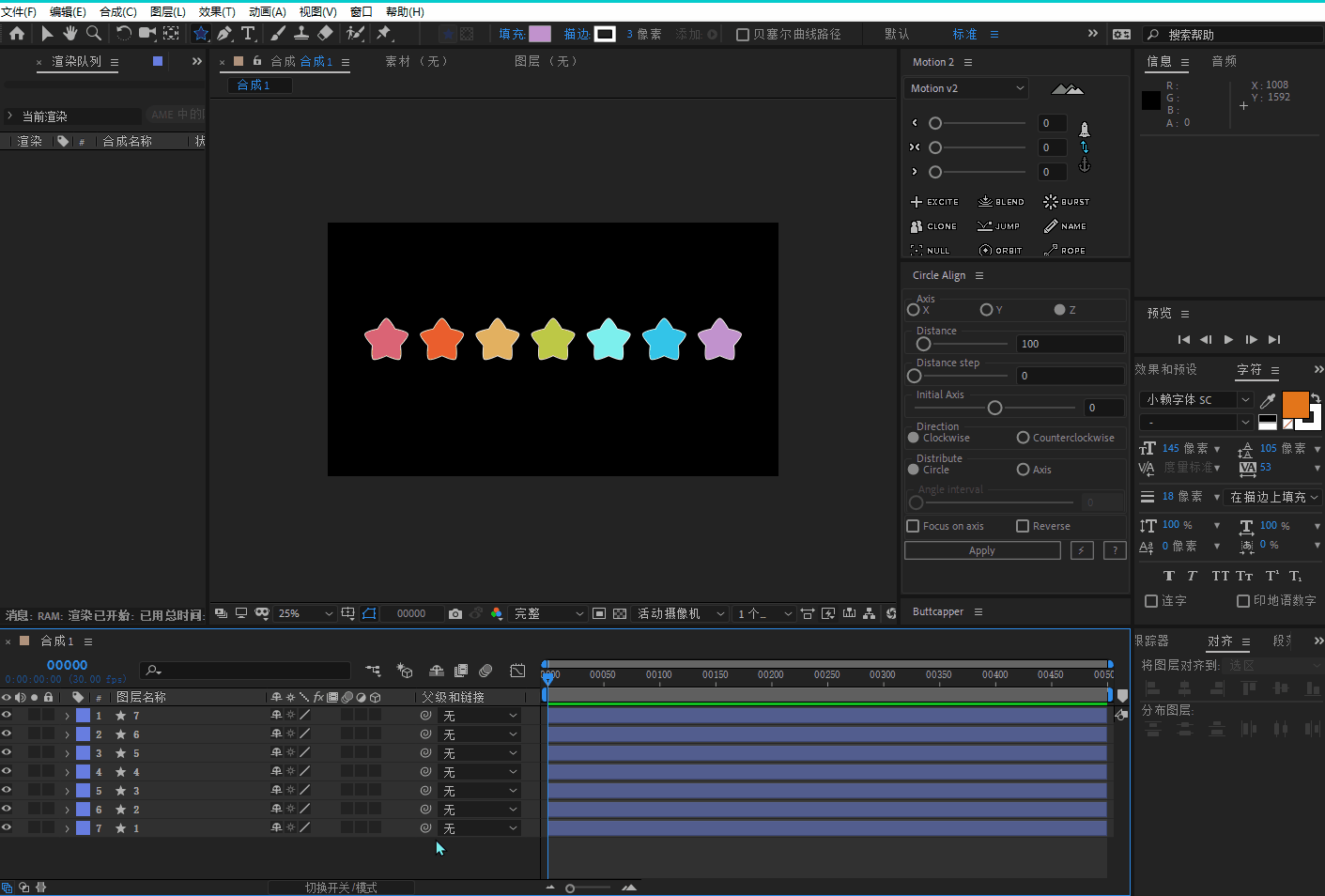Viewport: 1325px width, 896px height.
Task: Click the orange text color swatch
Action: click(1295, 405)
